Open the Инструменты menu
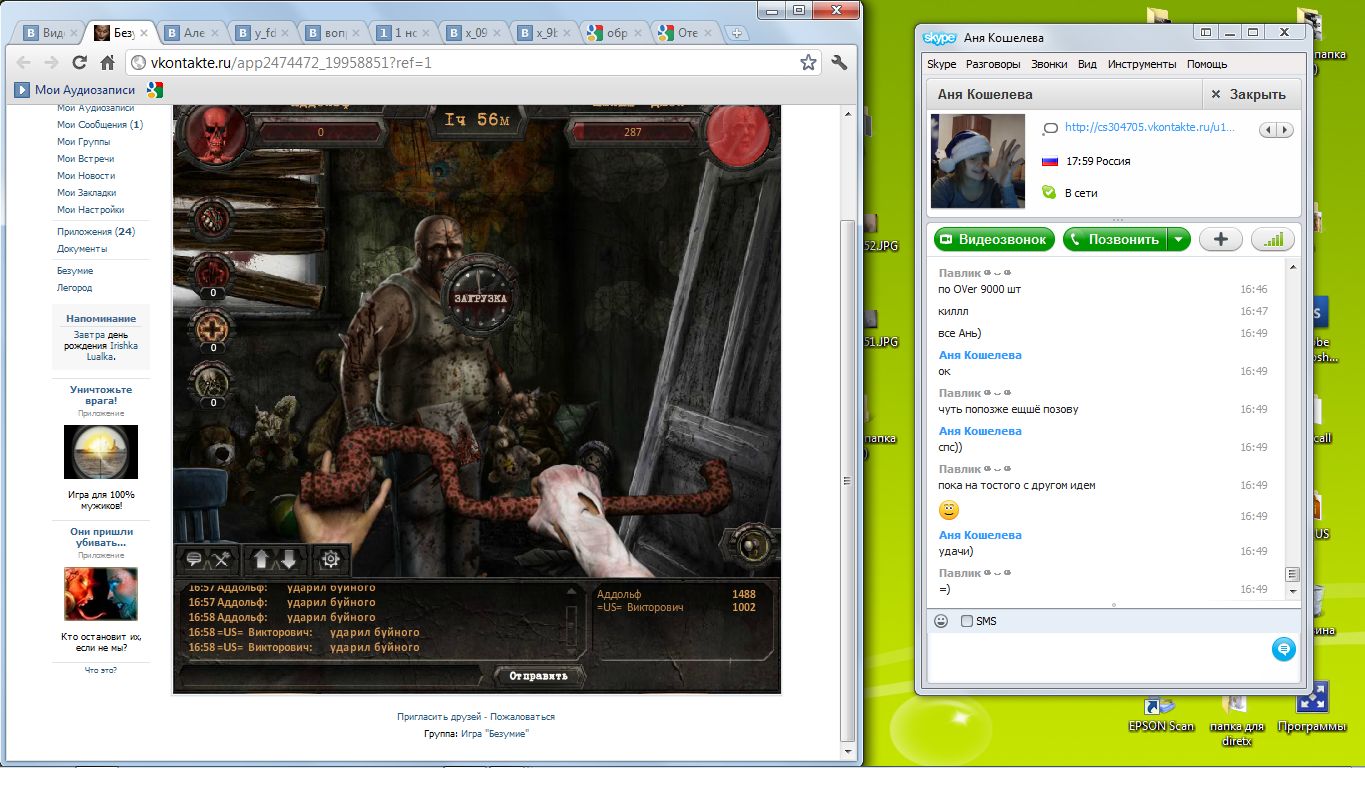 pyautogui.click(x=1142, y=64)
